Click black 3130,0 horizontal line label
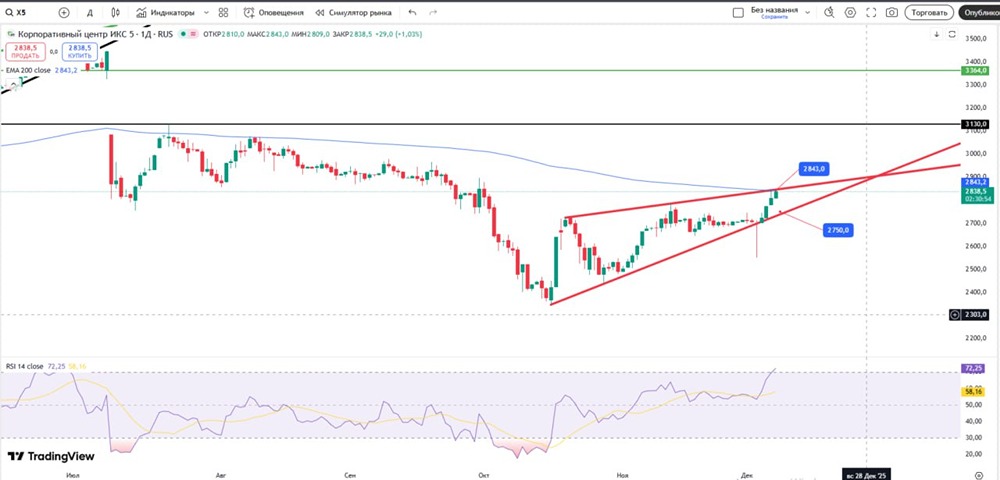Screen dimensions: 1000x480 [x=975, y=124]
